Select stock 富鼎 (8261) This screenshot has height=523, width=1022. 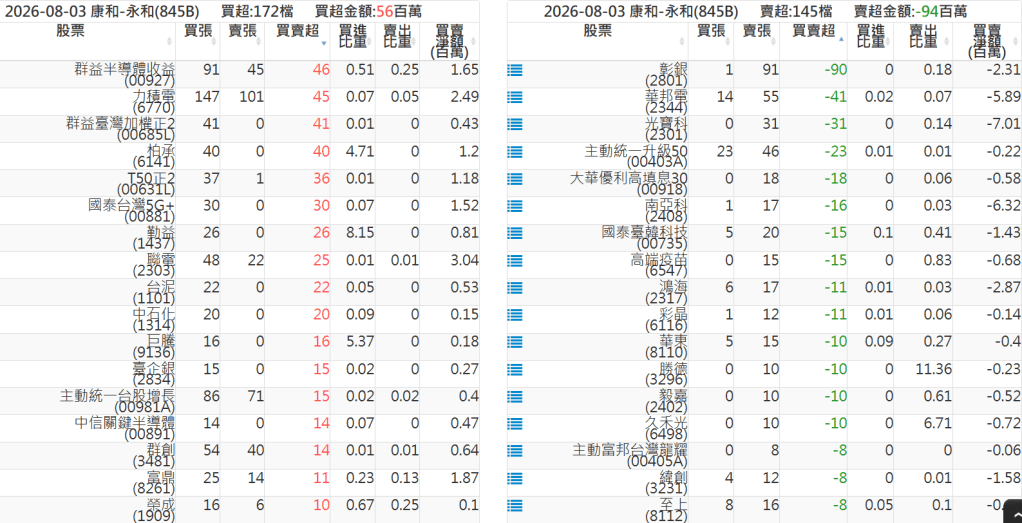tap(154, 483)
